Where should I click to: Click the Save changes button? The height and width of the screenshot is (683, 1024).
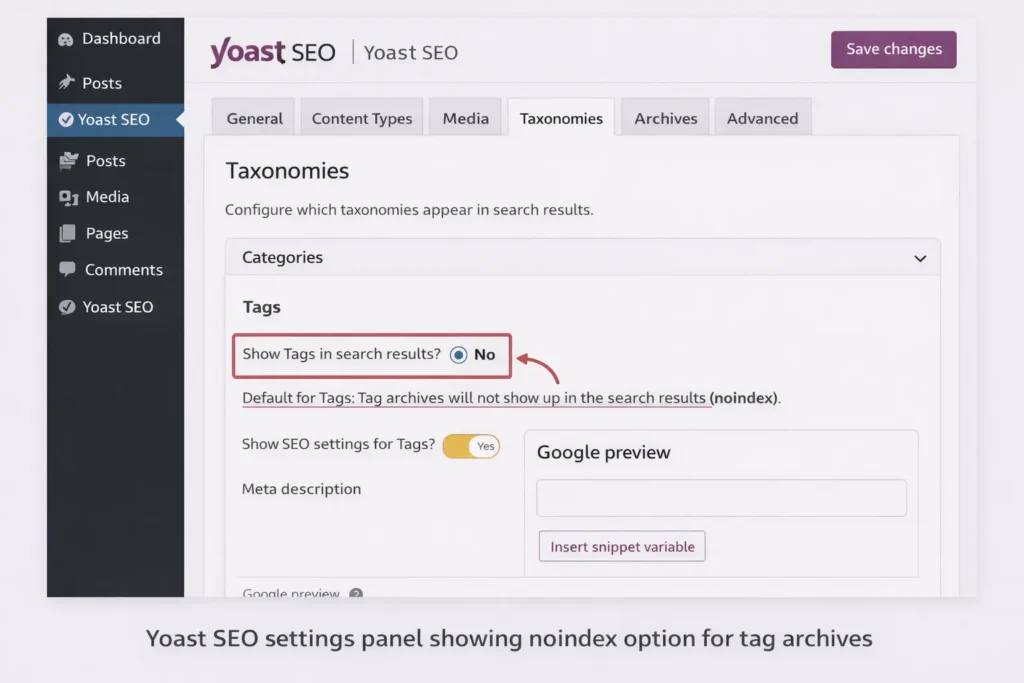click(x=893, y=49)
